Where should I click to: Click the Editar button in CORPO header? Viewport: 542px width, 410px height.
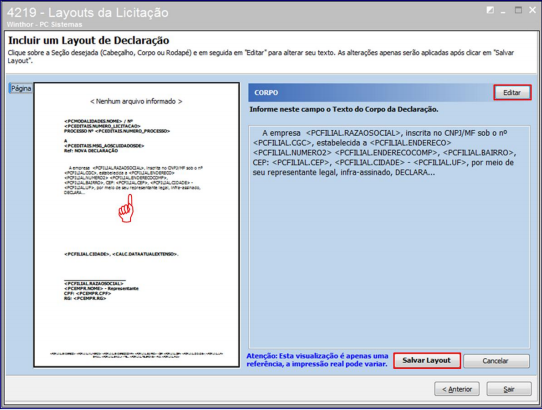tap(512, 93)
